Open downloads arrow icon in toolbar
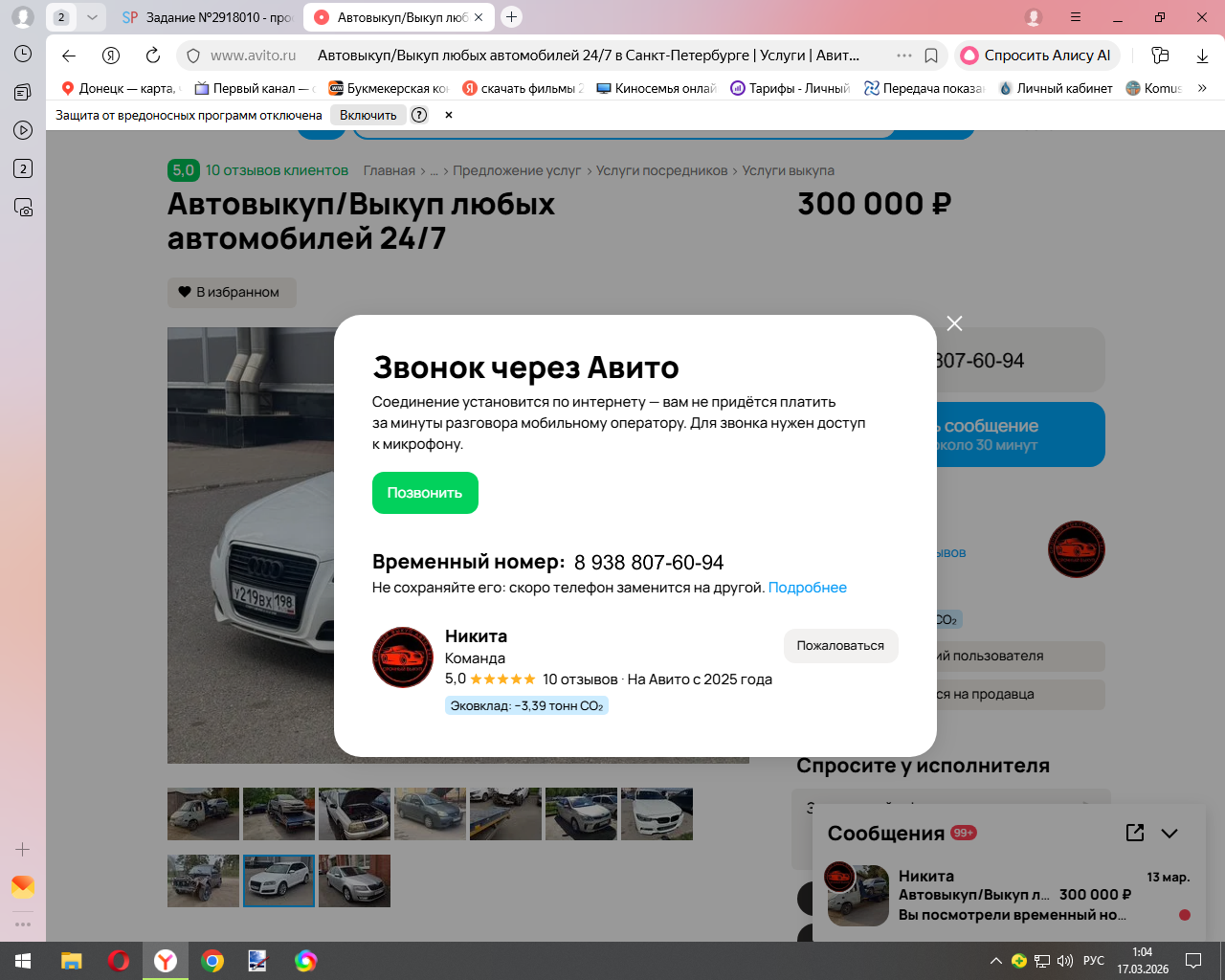Image resolution: width=1225 pixels, height=980 pixels. (1202, 56)
